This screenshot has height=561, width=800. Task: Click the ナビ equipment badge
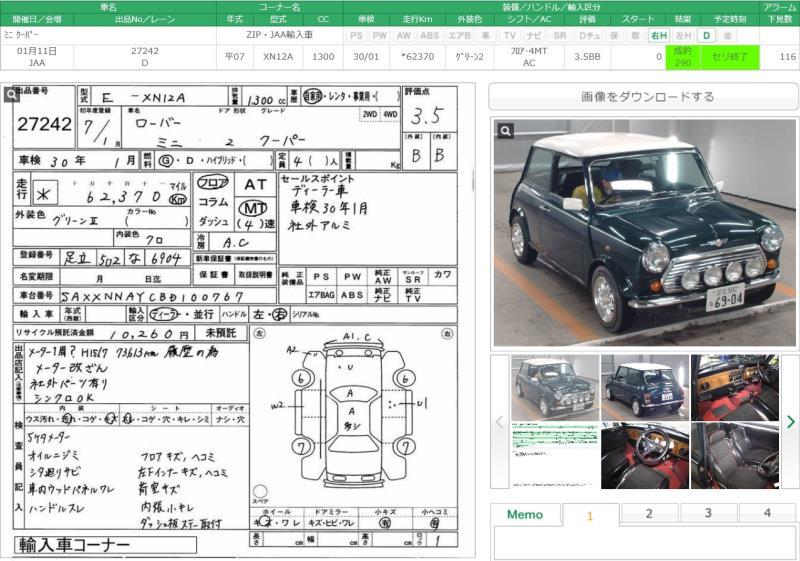coord(535,35)
